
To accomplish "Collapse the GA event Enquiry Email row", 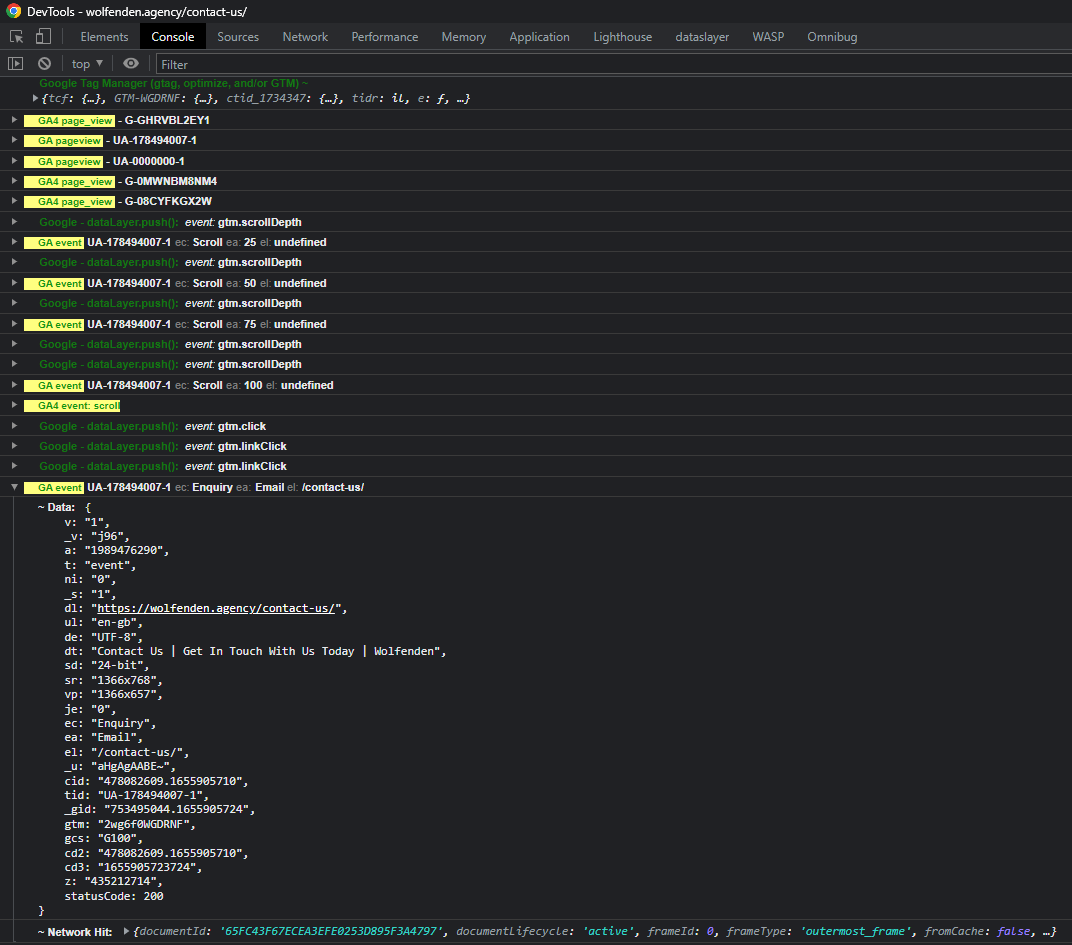I will 14,488.
